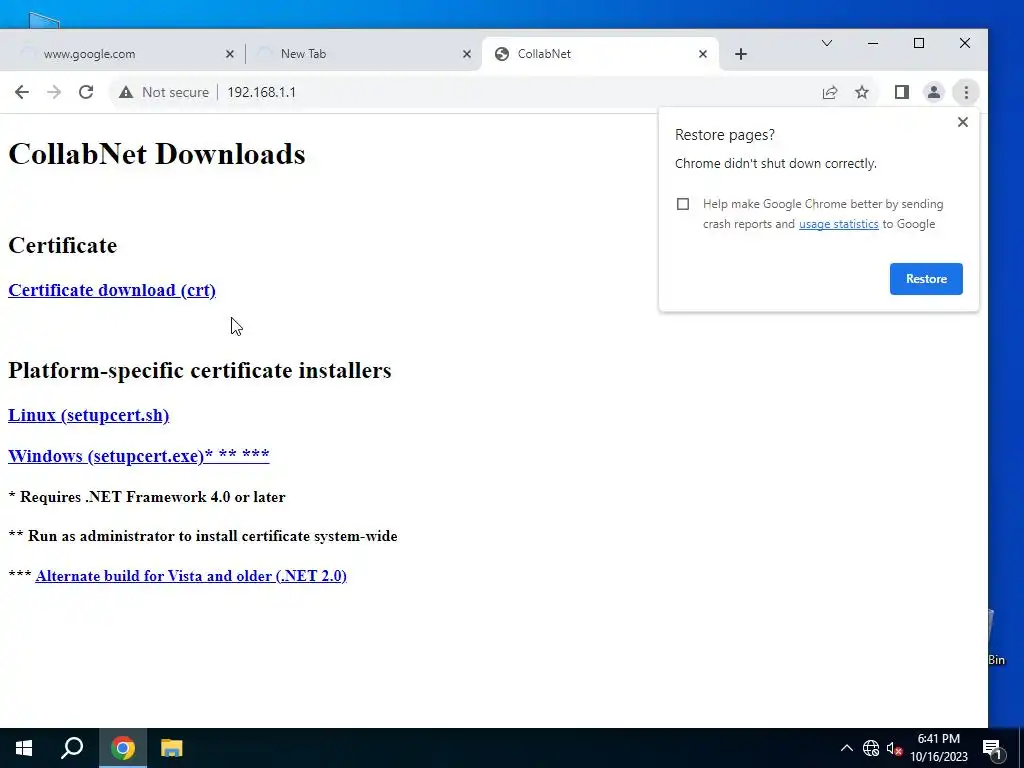Maximize the Chrome window
Viewport: 1024px width, 768px height.
(919, 43)
